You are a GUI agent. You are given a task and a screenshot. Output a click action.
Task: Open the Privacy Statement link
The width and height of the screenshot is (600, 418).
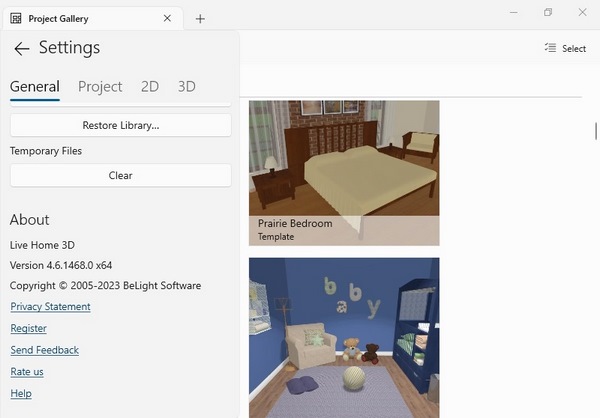click(x=51, y=307)
